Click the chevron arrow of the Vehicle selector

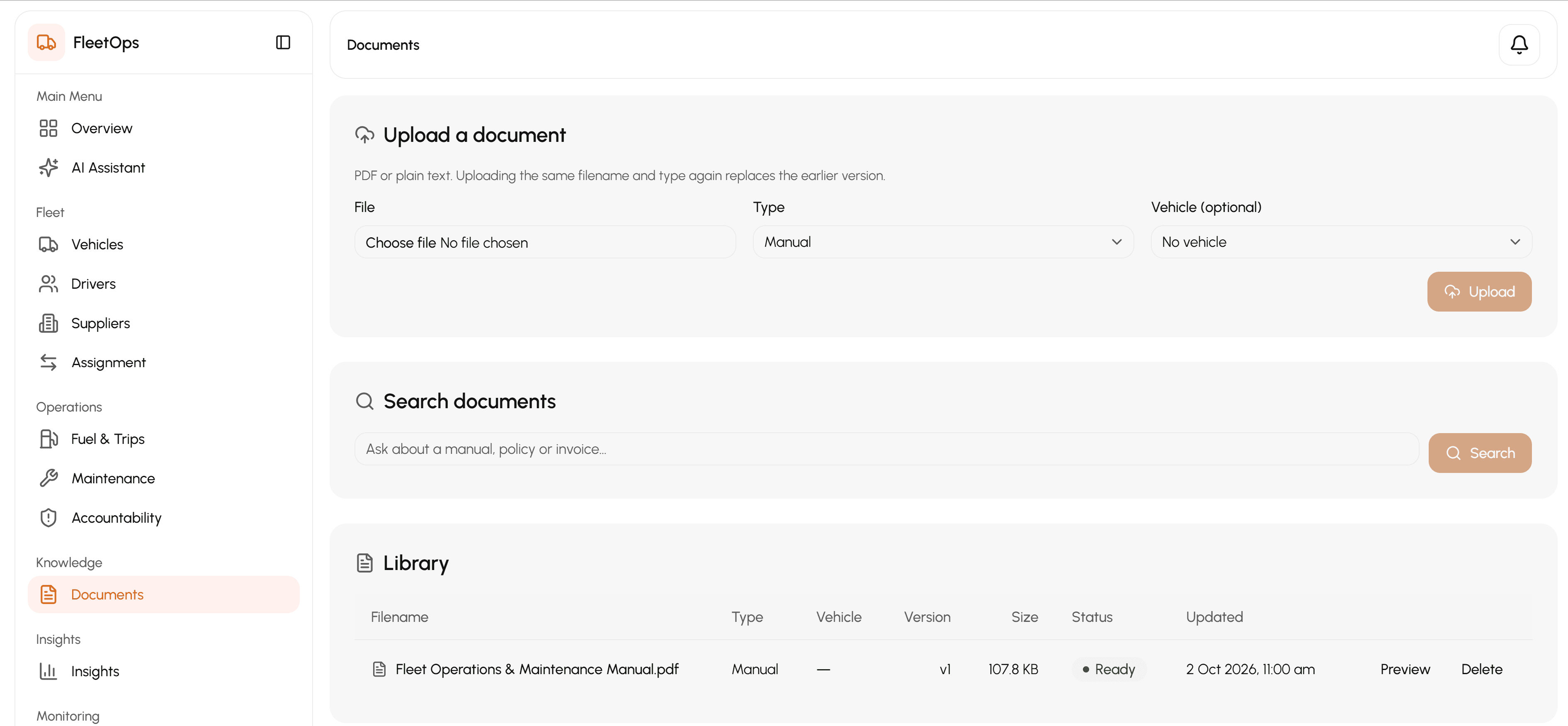click(1515, 242)
